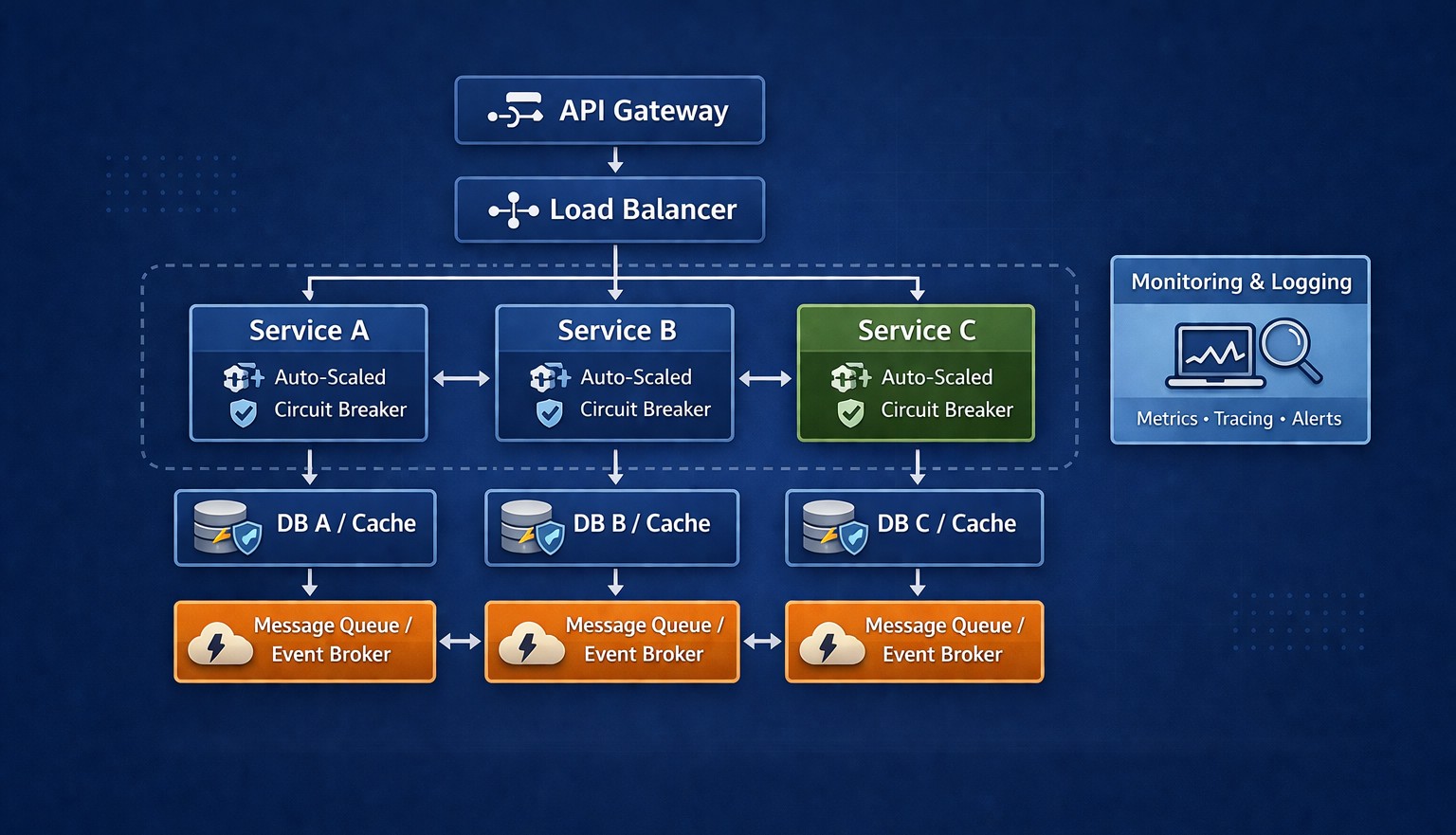1456x835 pixels.
Task: Select the Service A header
Action: tap(309, 329)
